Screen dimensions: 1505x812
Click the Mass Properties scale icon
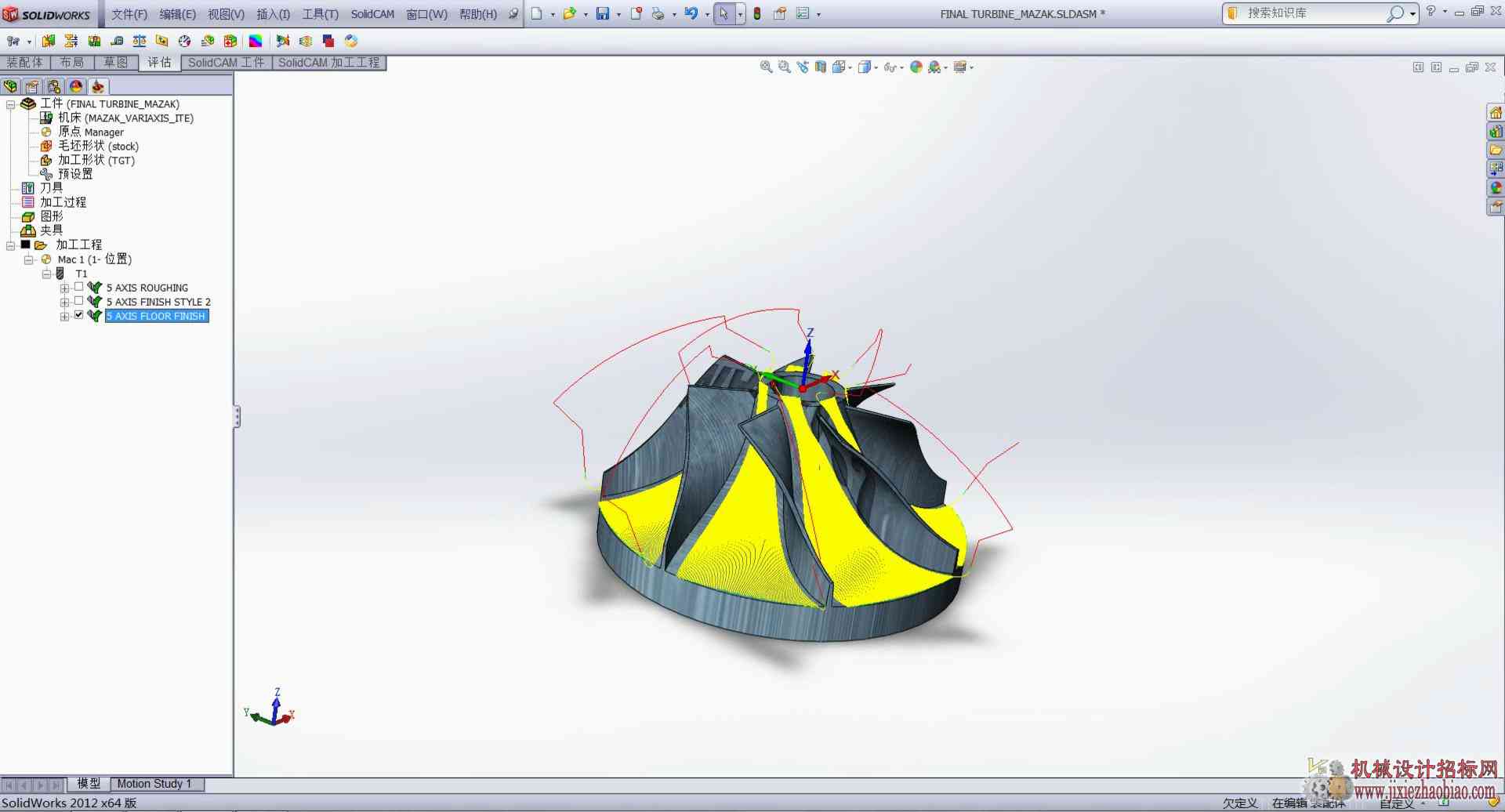(x=140, y=41)
